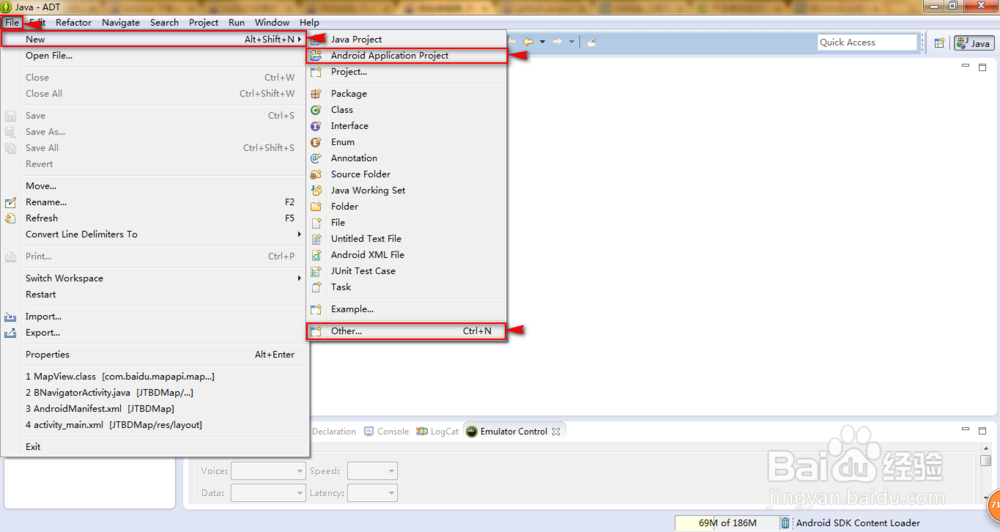
Task: Open the Project menu
Action: [203, 22]
